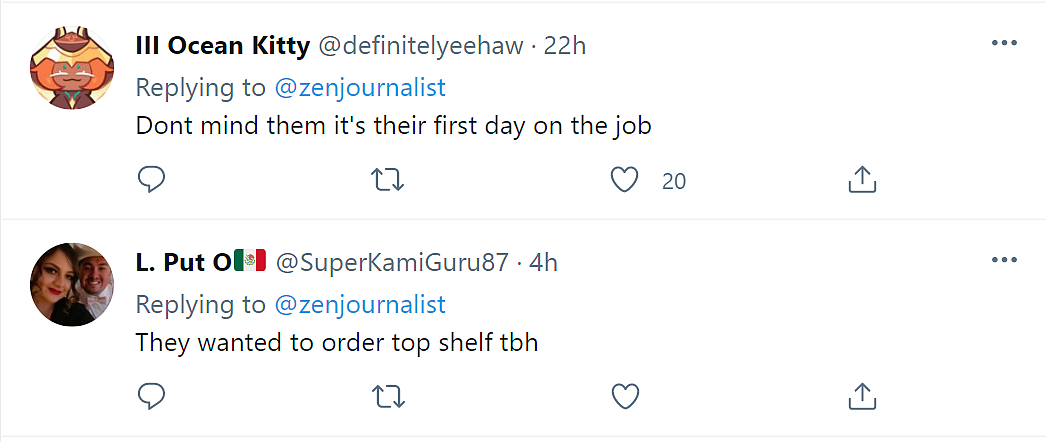1046x442 pixels.
Task: Open III Ocean Kitty's profile avatar
Action: coord(72,68)
